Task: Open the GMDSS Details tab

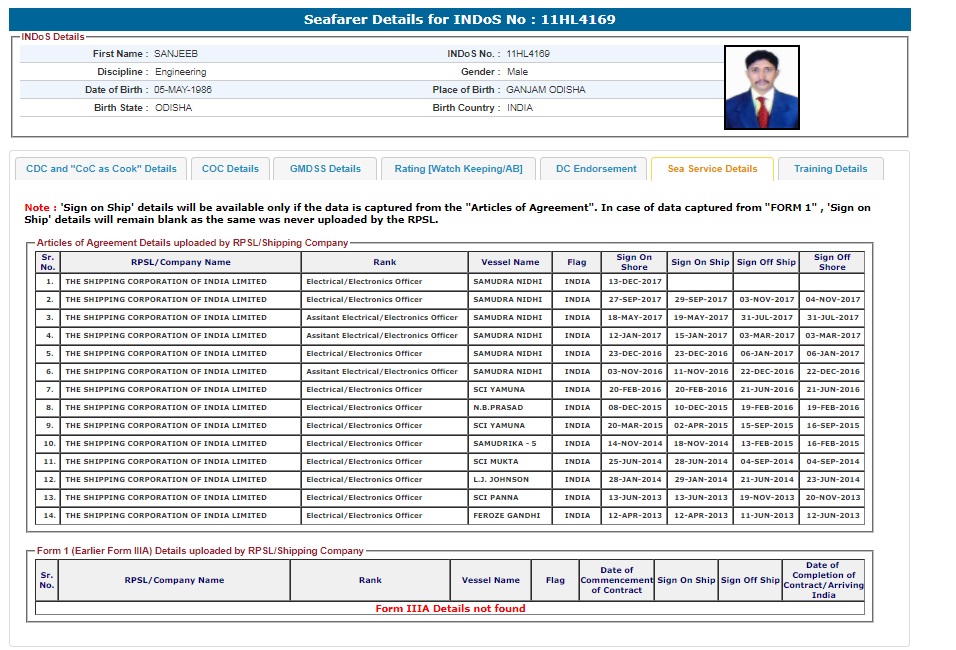Action: [325, 169]
